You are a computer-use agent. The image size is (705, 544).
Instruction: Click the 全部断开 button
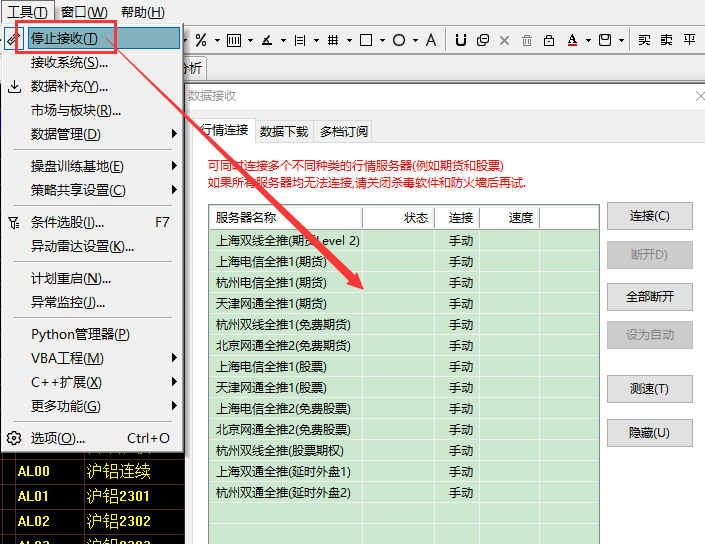(x=650, y=297)
